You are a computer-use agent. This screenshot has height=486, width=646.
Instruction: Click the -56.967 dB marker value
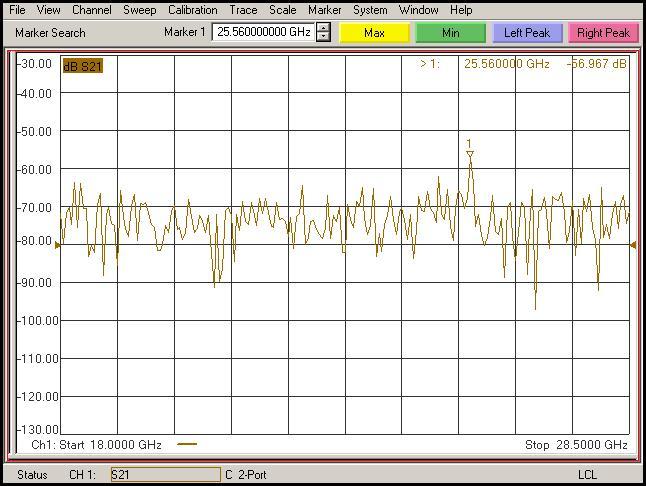pos(597,64)
